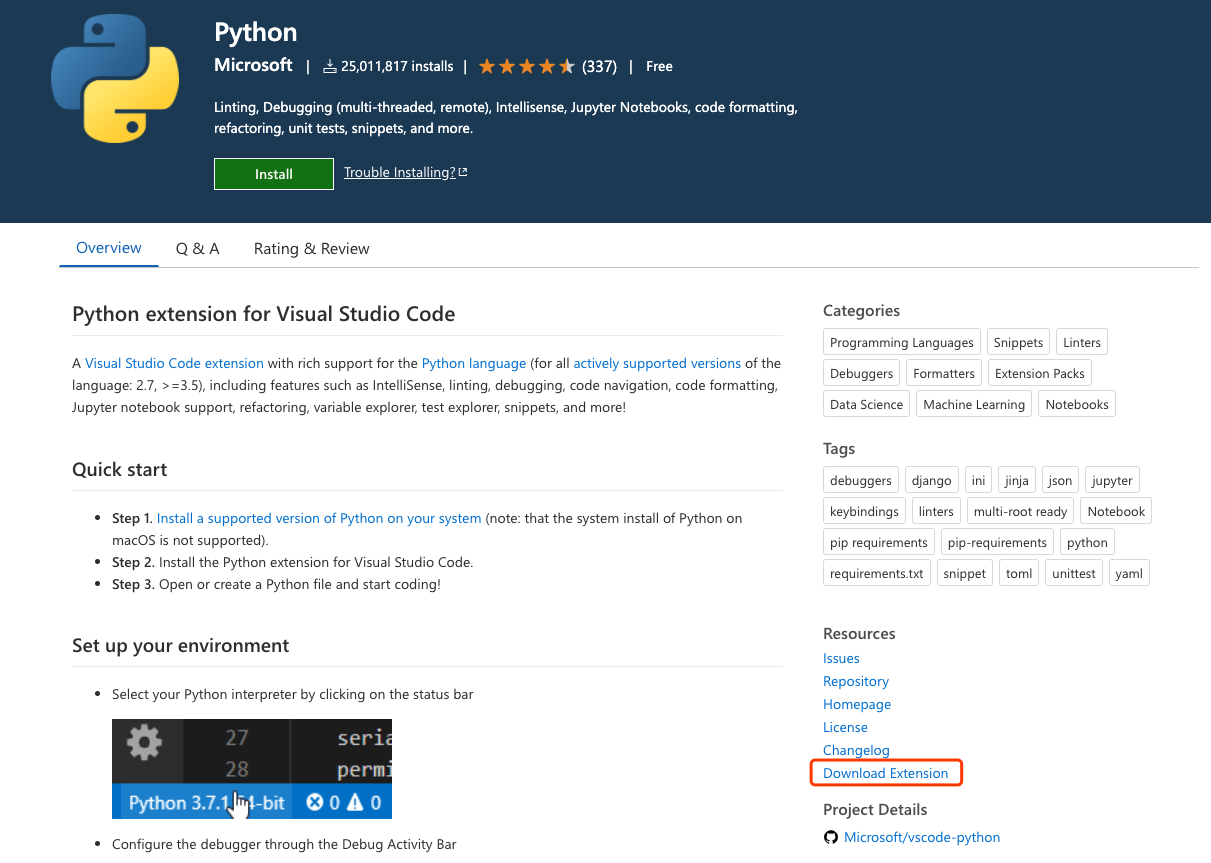Viewport: 1211px width, 863px height.
Task: Select the Overview tab
Action: point(108,248)
